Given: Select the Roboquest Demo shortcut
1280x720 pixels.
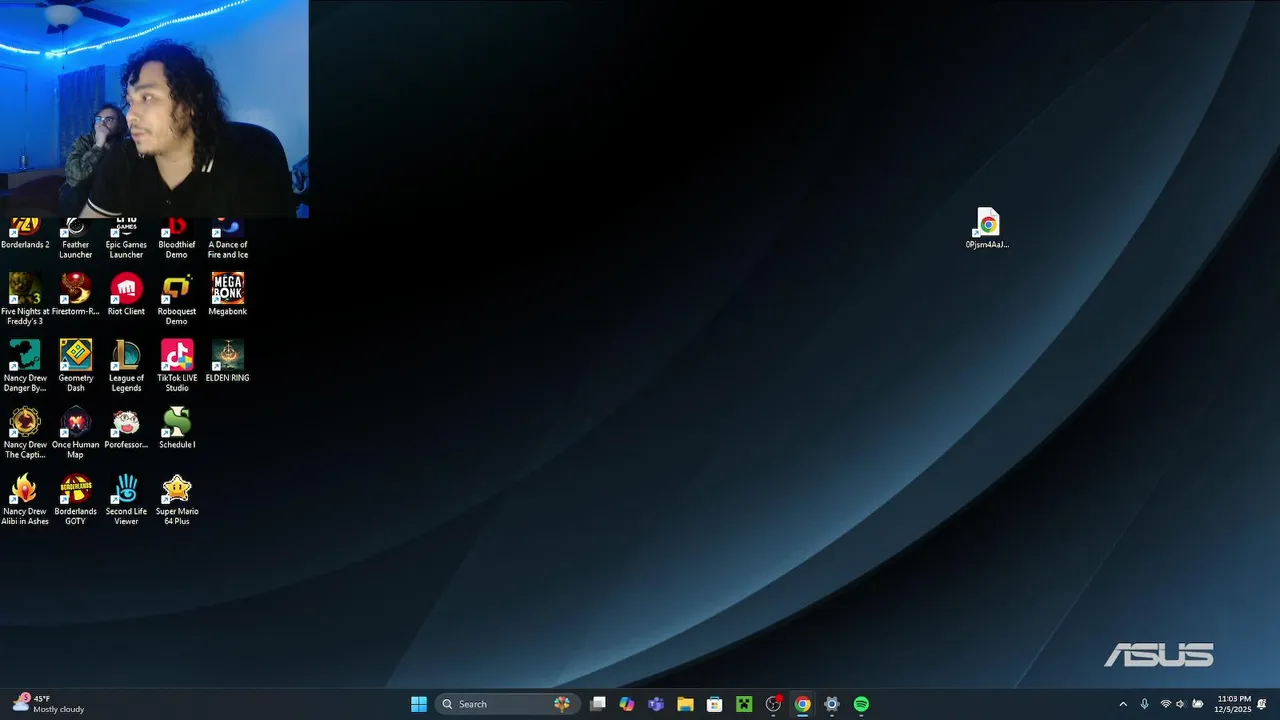Looking at the screenshot, I should 177,299.
